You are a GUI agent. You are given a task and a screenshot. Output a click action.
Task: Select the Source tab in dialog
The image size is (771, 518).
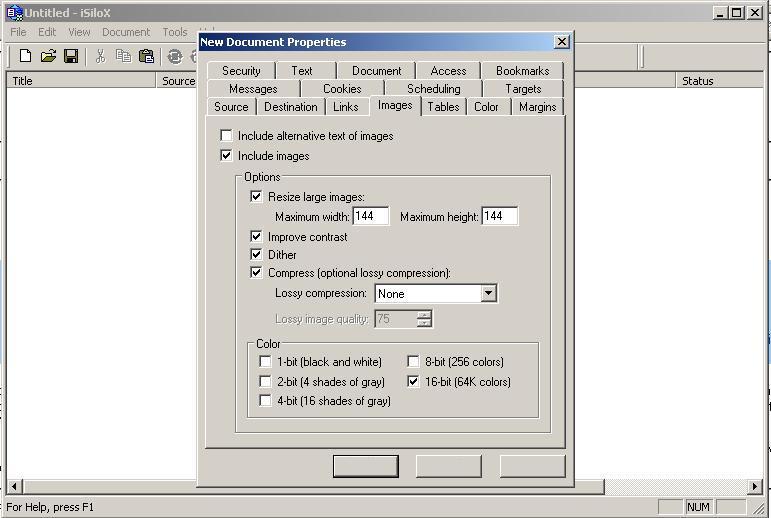point(231,107)
